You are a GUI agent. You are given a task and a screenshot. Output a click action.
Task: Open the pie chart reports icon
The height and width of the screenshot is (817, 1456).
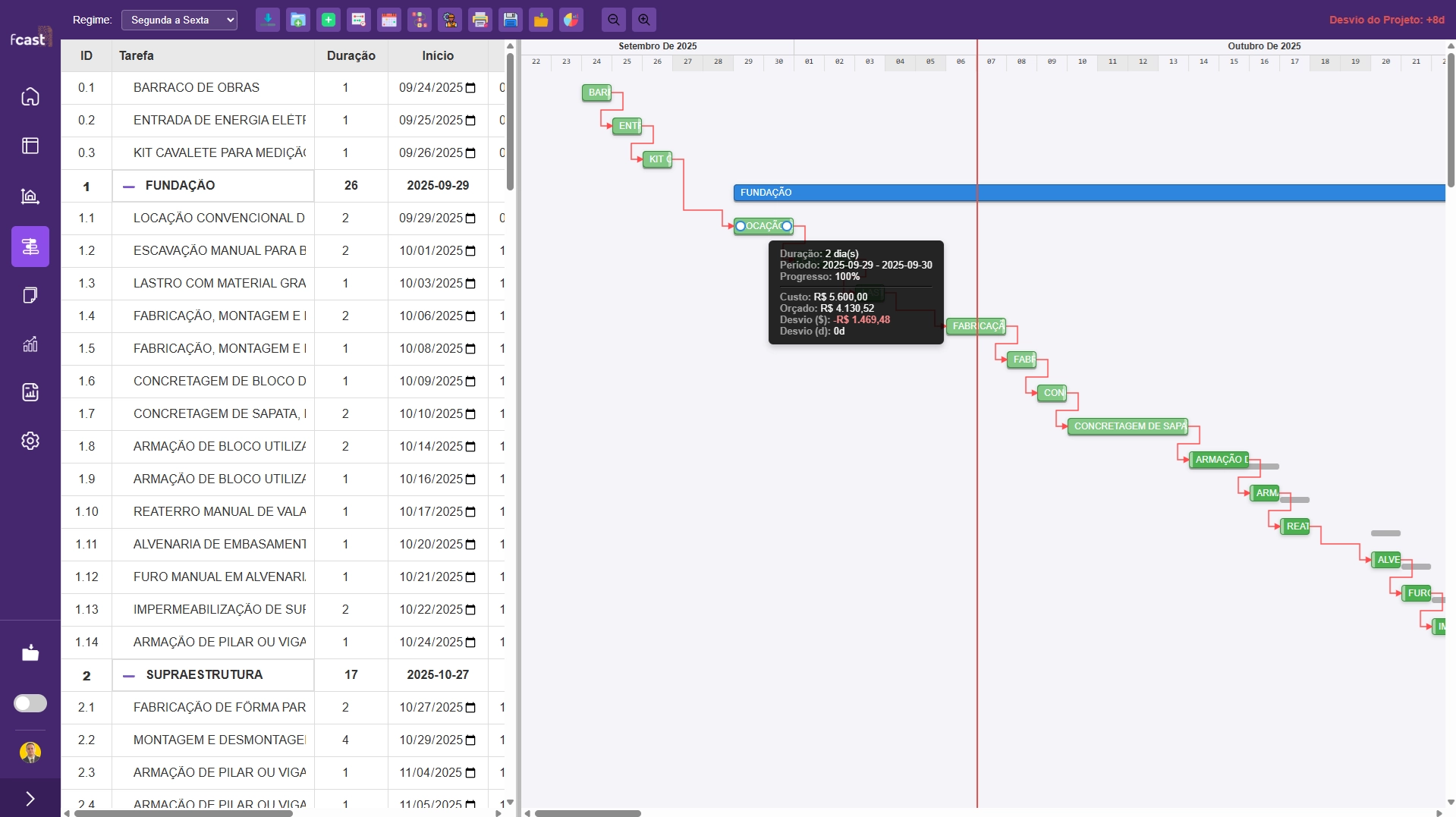coord(571,20)
